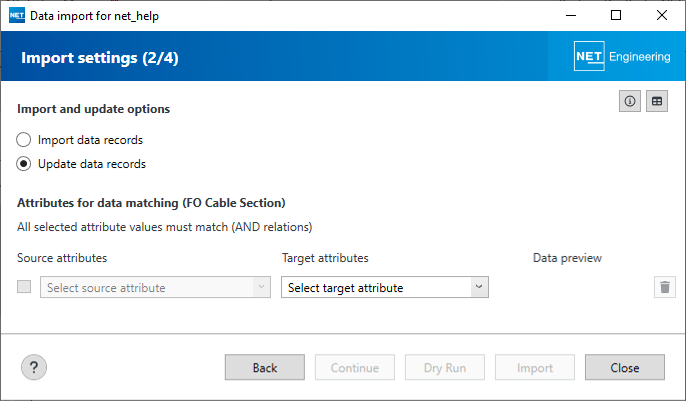This screenshot has height=401, width=686.
Task: Click the Dry Run button
Action: coord(445,367)
